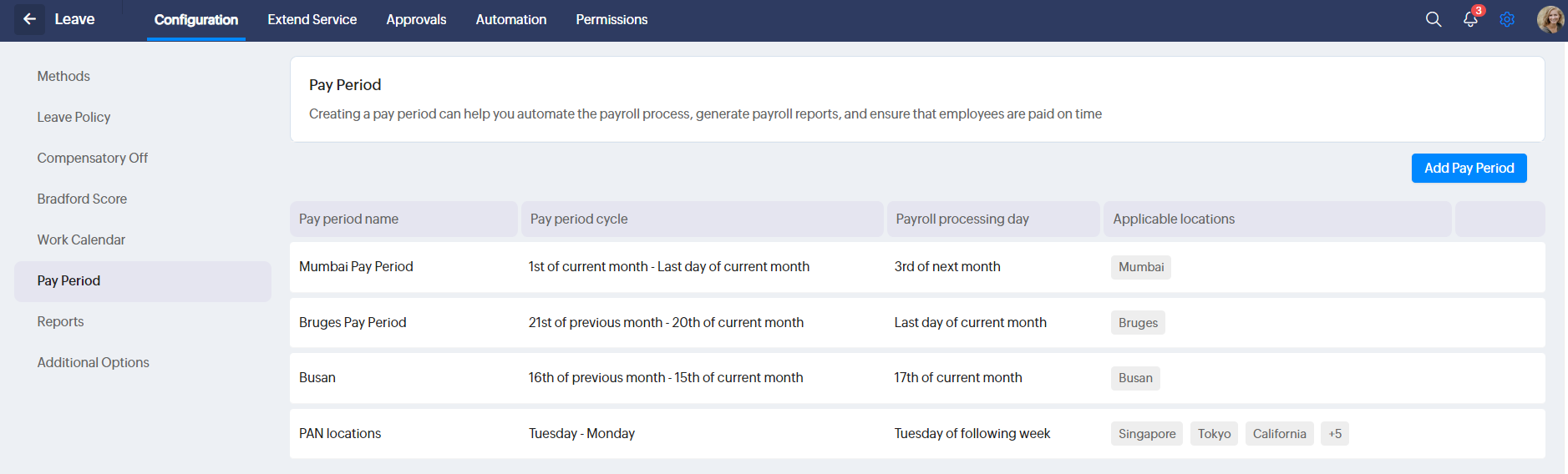Screen dimensions: 1568x474
Task: Expand the +5 more locations badge
Action: coord(1334,434)
